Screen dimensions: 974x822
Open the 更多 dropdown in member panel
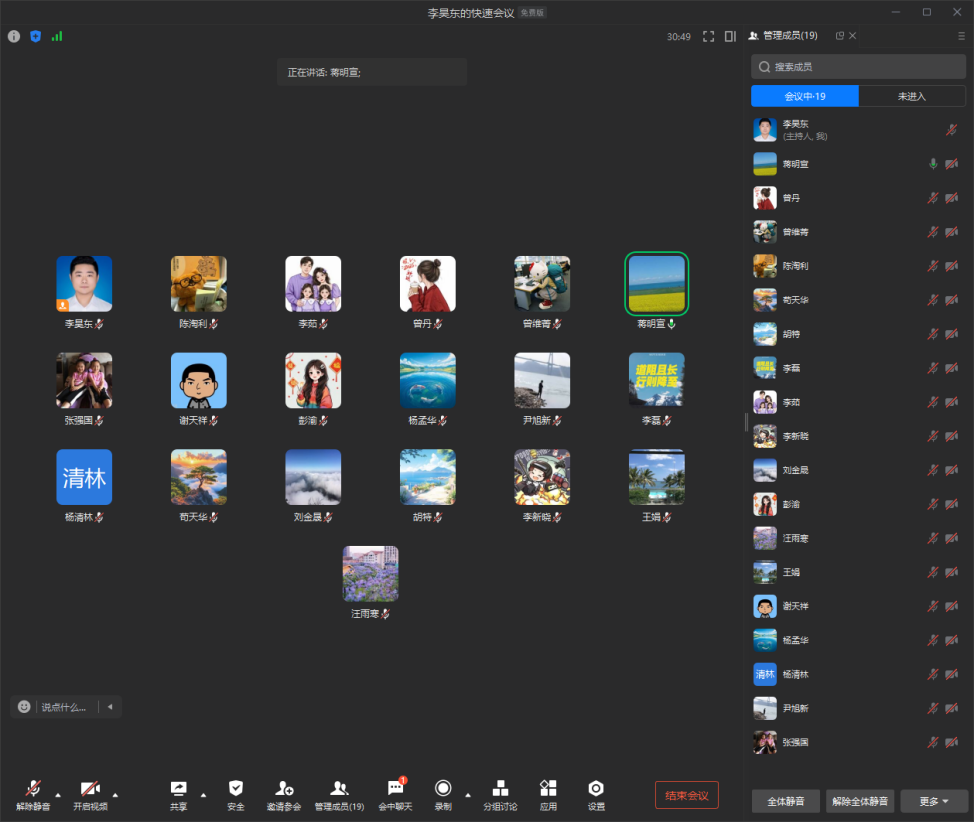933,801
